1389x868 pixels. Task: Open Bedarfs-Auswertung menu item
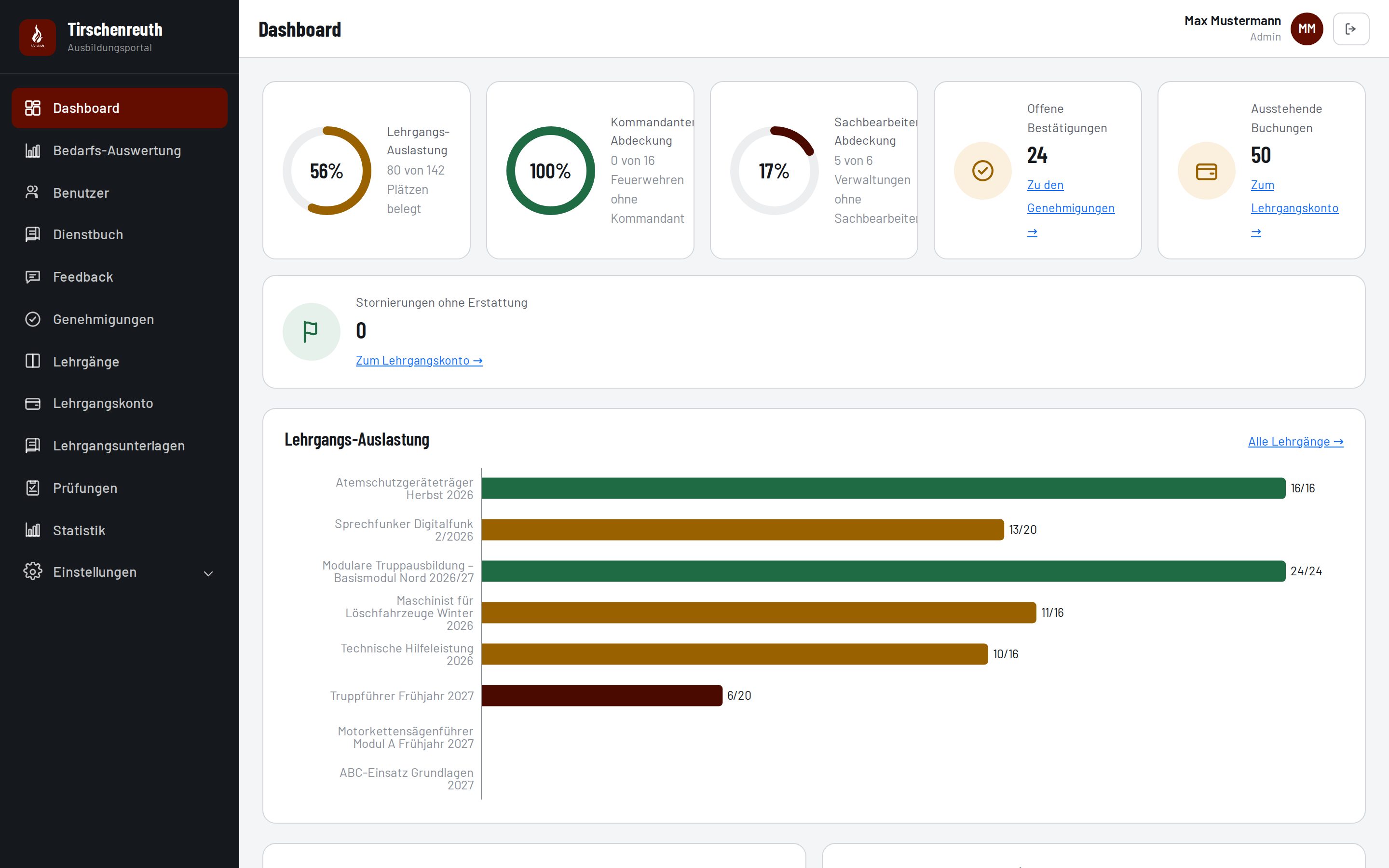click(120, 150)
